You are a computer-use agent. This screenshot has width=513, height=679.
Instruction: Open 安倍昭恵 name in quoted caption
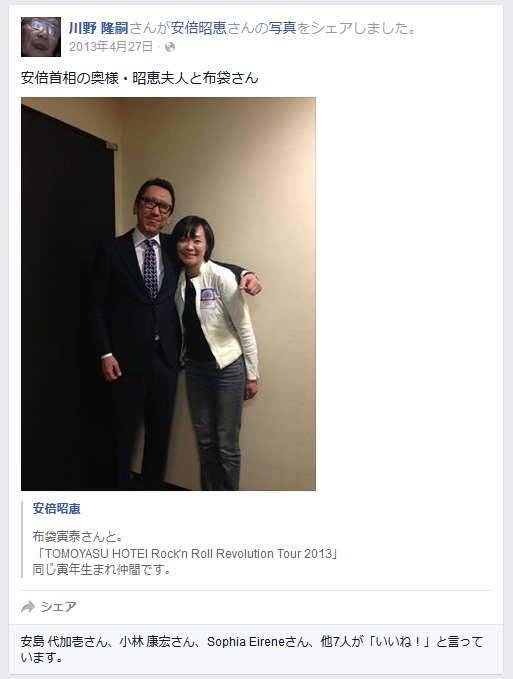point(57,508)
